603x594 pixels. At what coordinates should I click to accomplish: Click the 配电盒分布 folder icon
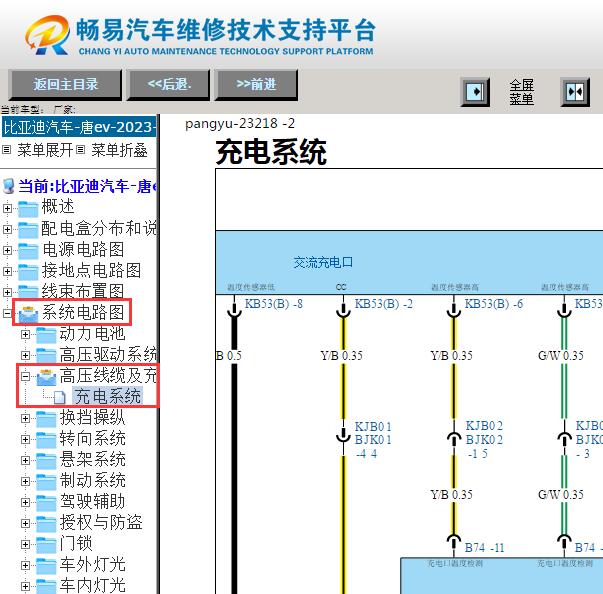(x=28, y=230)
